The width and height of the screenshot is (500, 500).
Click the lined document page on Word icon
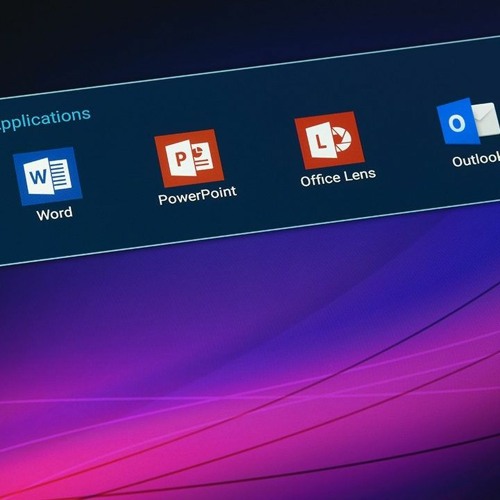click(x=61, y=174)
